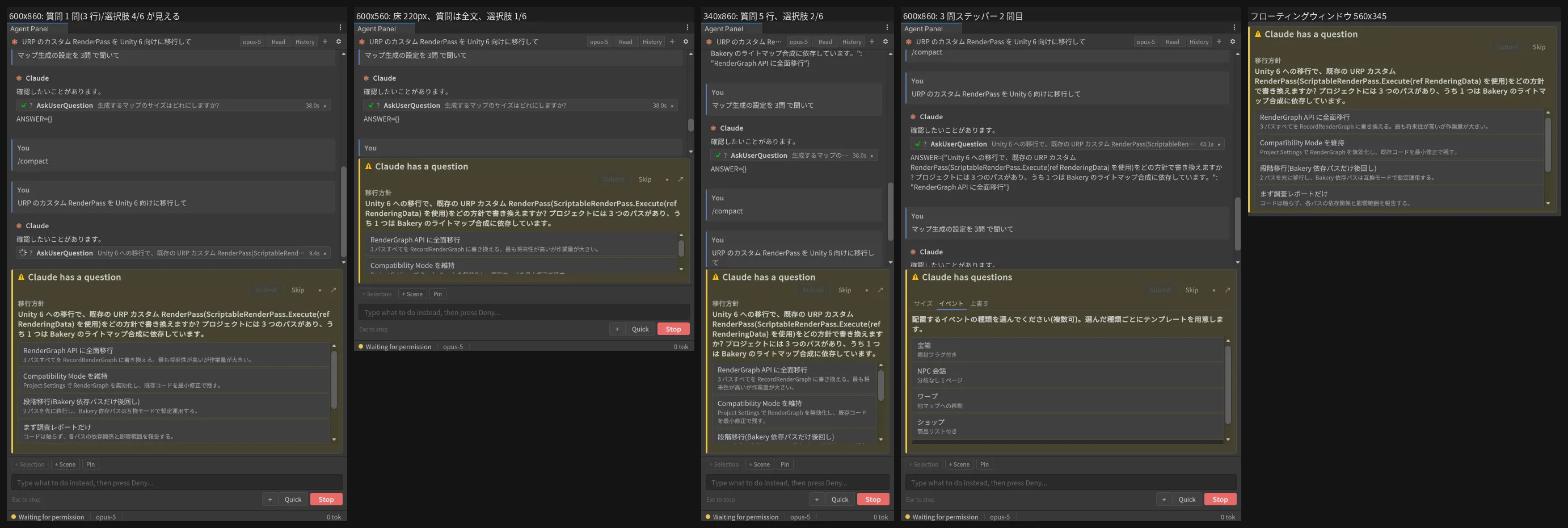Viewport: 1568px width, 528px height.
Task: Click attach plus beside Quick, 340x860 panel
Action: click(817, 500)
